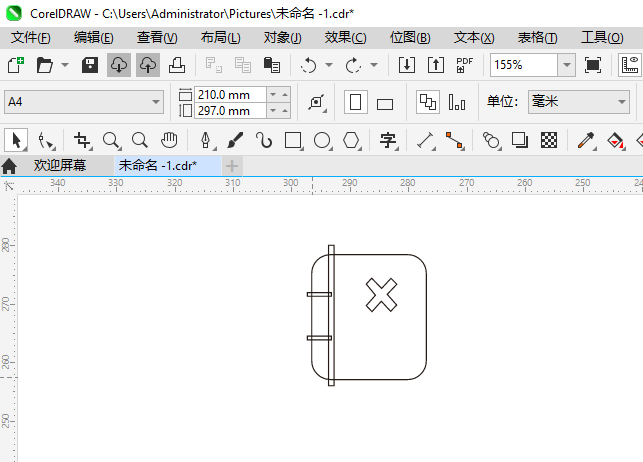Select the Zoom tool with flyout
Viewport: 643px width, 462px height.
(x=111, y=140)
